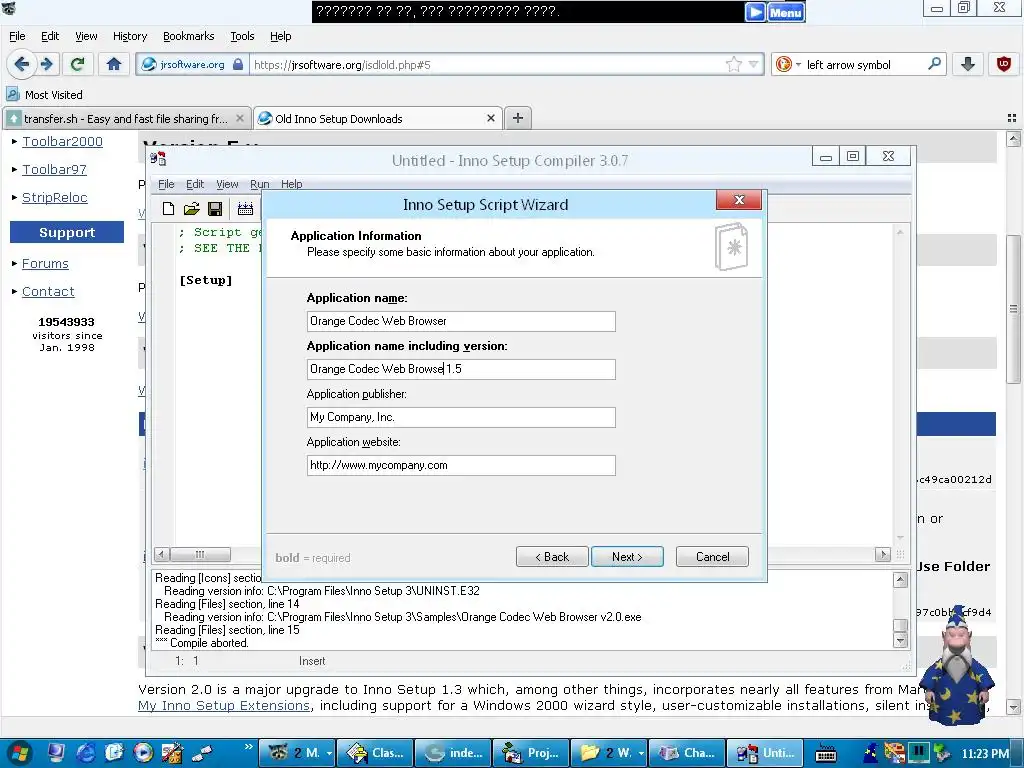This screenshot has height=768, width=1024.
Task: Click the blue play icon beside Menu
Action: click(x=755, y=12)
